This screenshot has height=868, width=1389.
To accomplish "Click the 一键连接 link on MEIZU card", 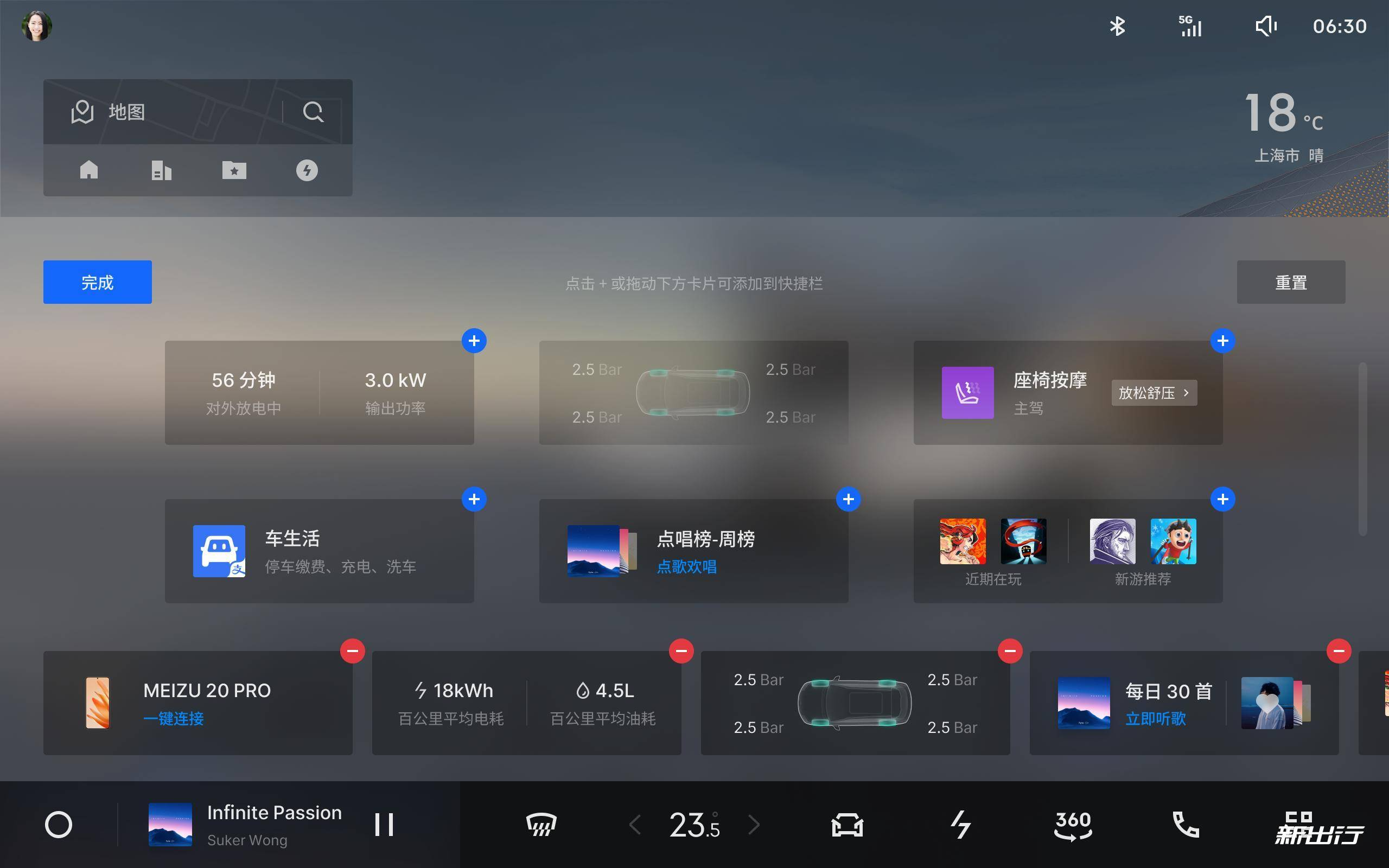I will (x=173, y=719).
